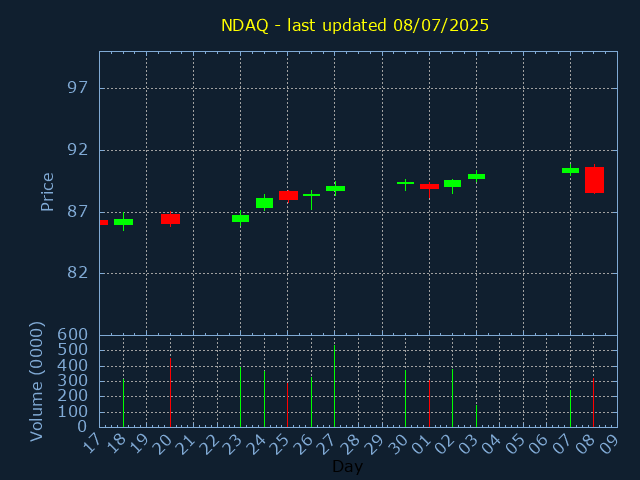Select the day-axis label 05
This screenshot has height=480, width=640.
pos(516,444)
